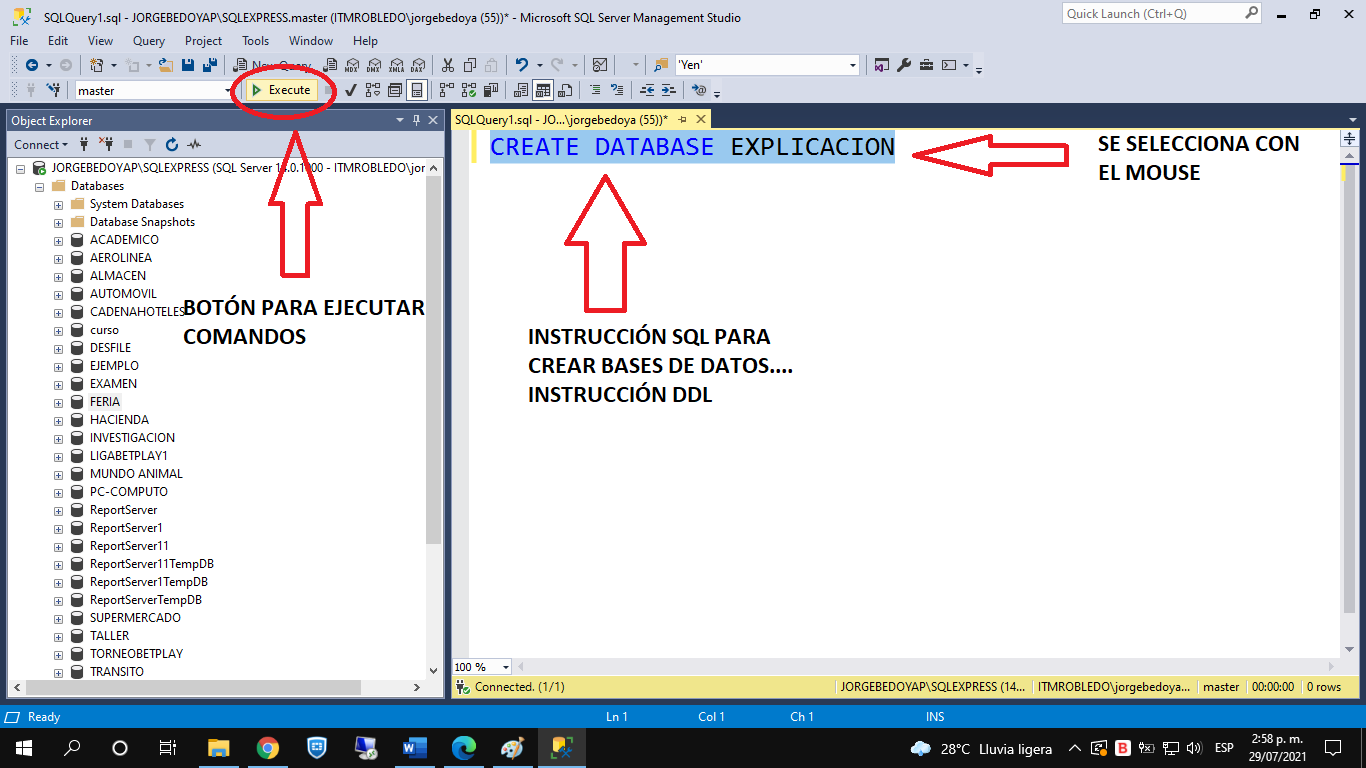Open a new DMX query
This screenshot has width=1366, height=768.
[373, 65]
